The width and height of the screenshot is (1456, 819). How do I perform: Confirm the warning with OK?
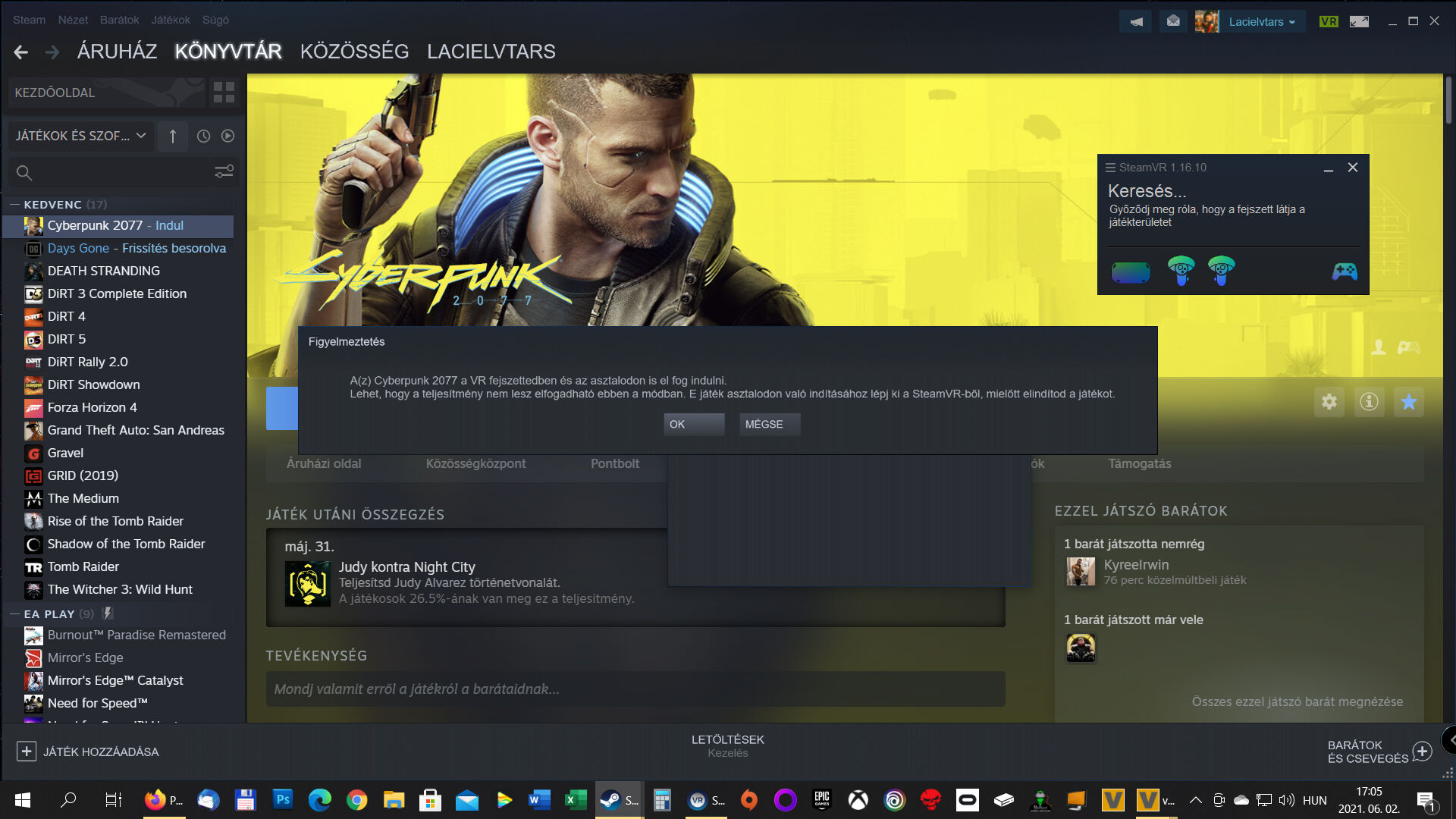(x=694, y=425)
